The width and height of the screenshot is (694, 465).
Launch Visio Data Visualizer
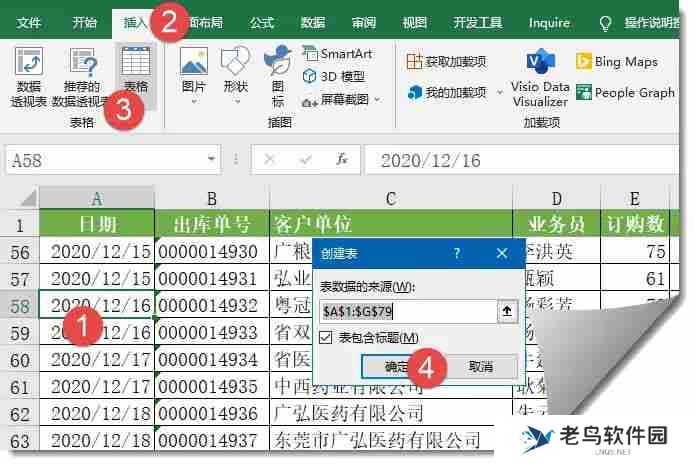point(540,78)
